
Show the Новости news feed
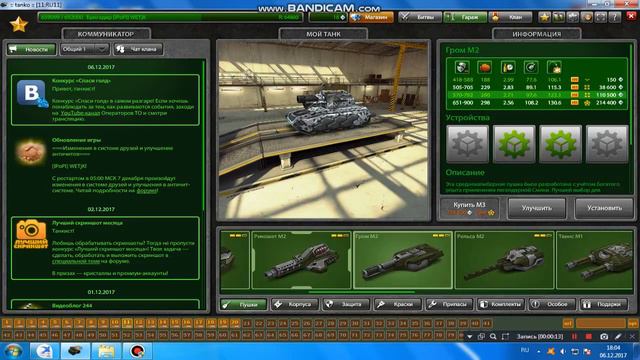click(x=31, y=49)
